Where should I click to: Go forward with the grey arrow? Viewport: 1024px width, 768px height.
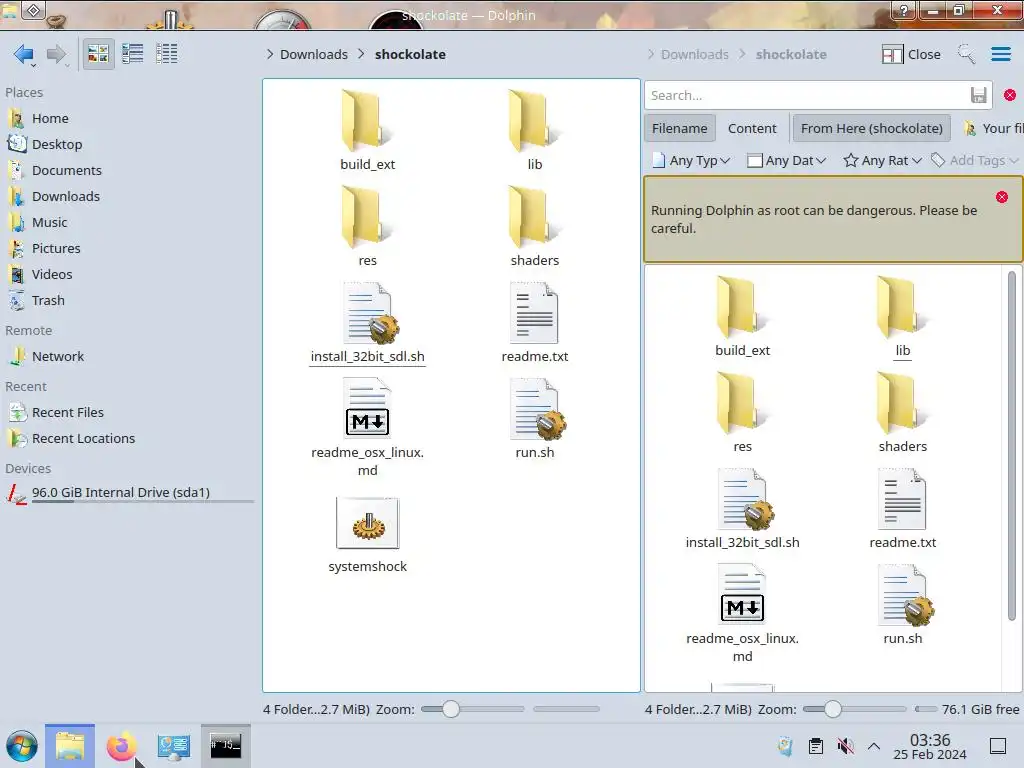tap(57, 54)
